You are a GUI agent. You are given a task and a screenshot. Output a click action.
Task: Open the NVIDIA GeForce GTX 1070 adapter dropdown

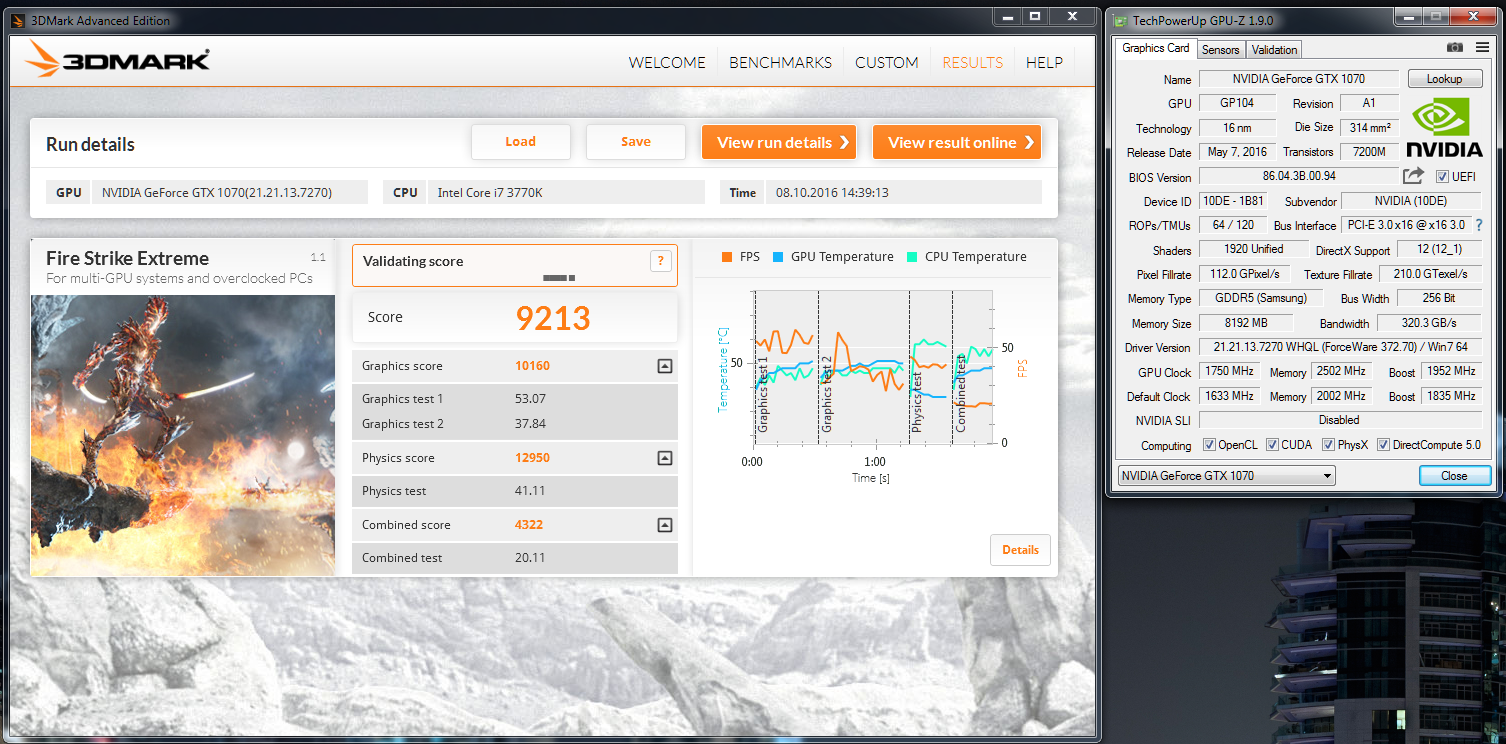pyautogui.click(x=1226, y=476)
